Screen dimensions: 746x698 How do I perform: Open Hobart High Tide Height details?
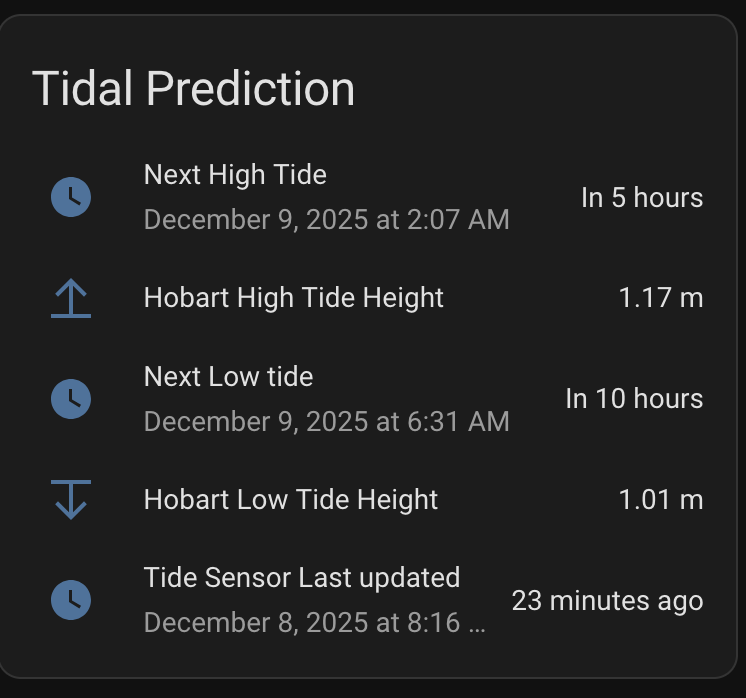tap(294, 298)
